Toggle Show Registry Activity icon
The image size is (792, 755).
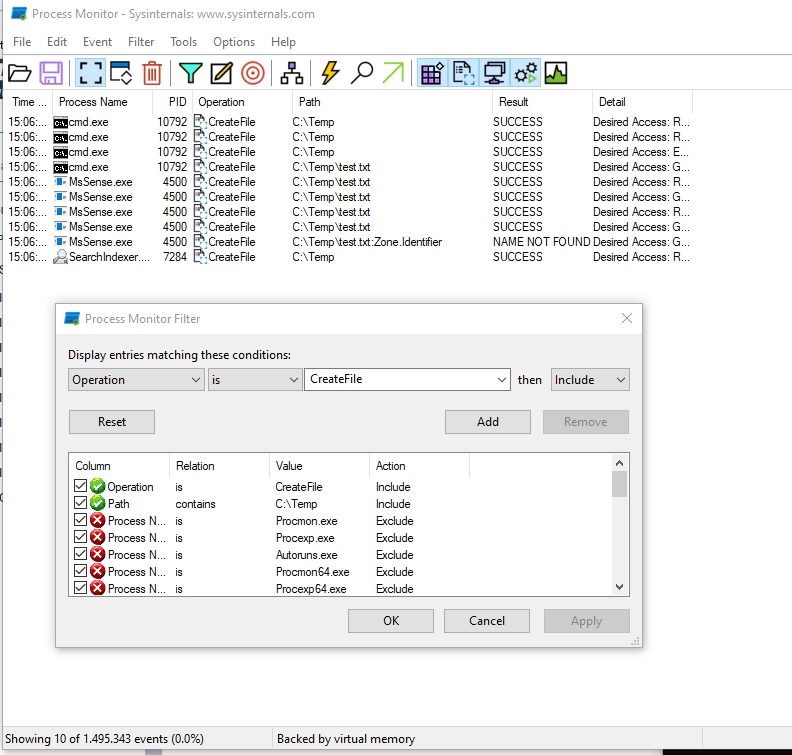(432, 73)
